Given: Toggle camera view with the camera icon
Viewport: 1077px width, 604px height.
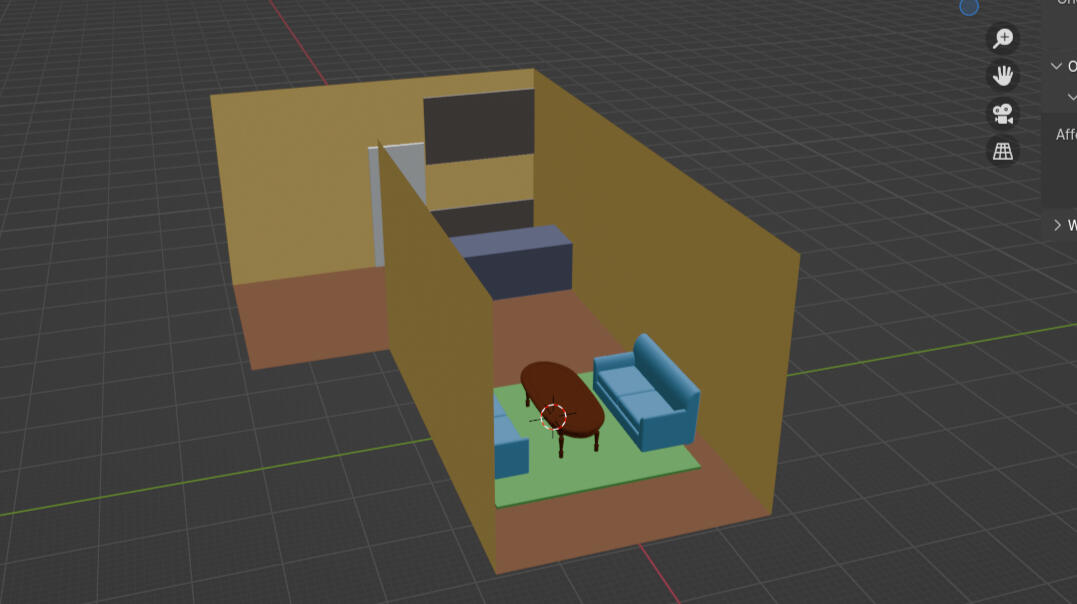Looking at the screenshot, I should pyautogui.click(x=1001, y=113).
